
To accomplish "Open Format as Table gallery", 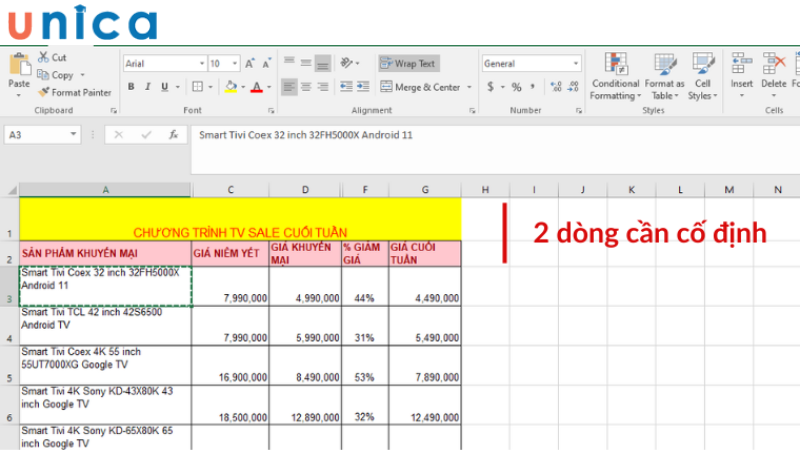I will (x=664, y=76).
